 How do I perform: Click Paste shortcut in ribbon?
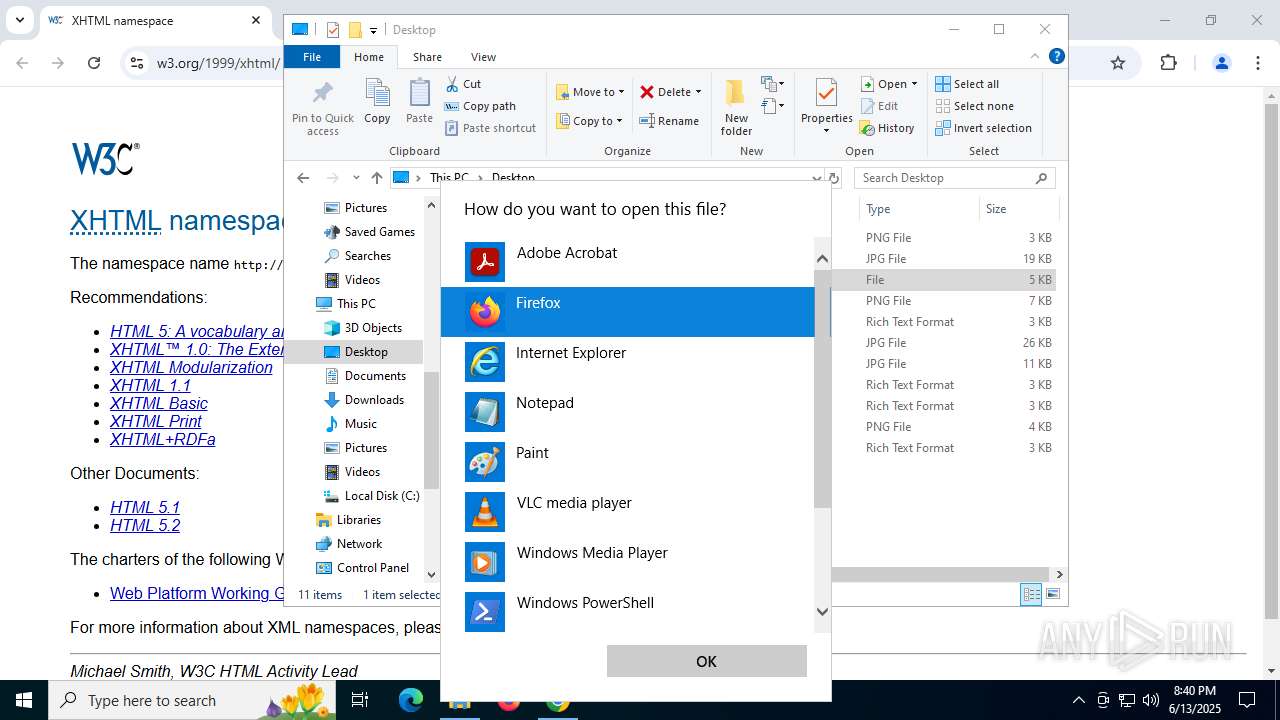490,128
